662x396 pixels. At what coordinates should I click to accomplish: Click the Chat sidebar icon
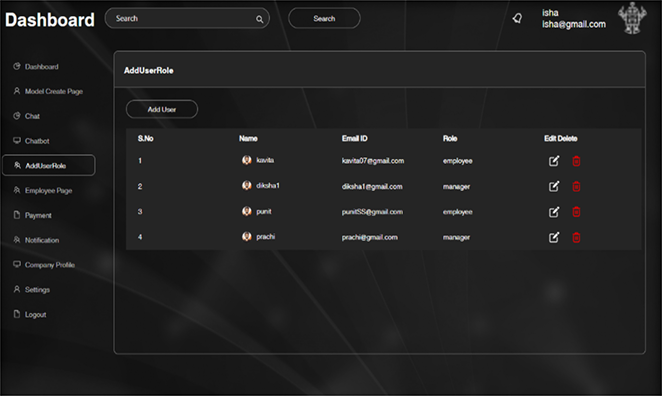click(17, 116)
